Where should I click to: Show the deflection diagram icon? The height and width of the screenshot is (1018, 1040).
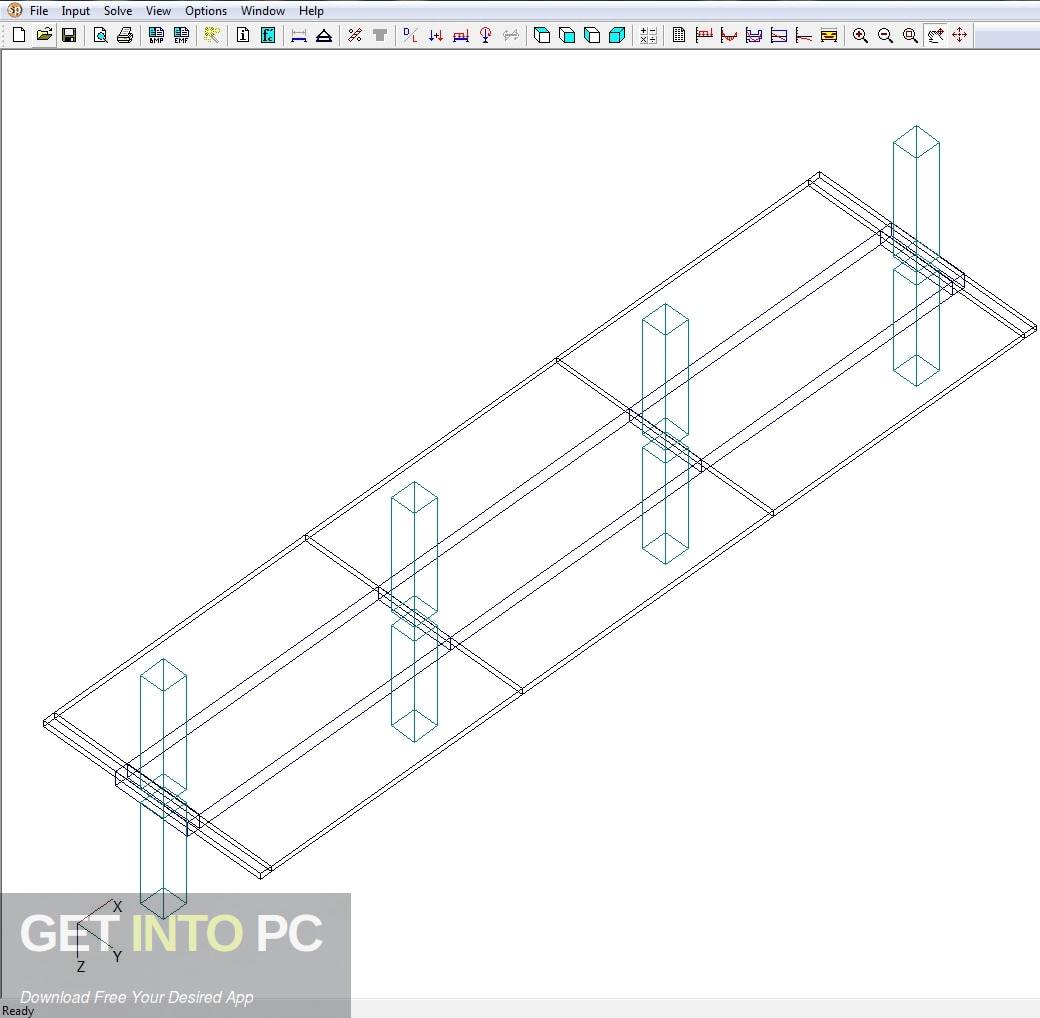pos(803,35)
